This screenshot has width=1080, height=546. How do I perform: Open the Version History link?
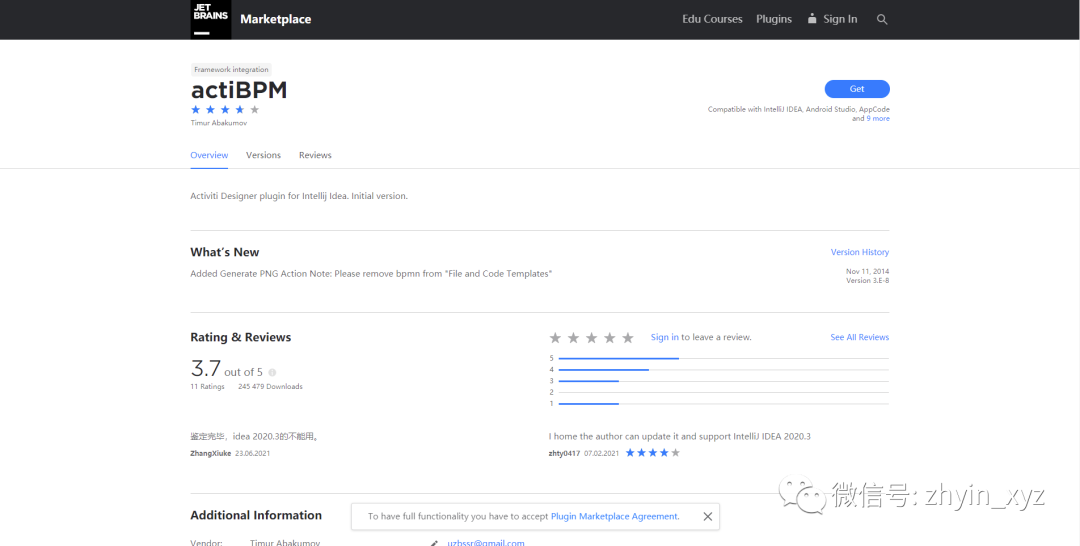[860, 252]
